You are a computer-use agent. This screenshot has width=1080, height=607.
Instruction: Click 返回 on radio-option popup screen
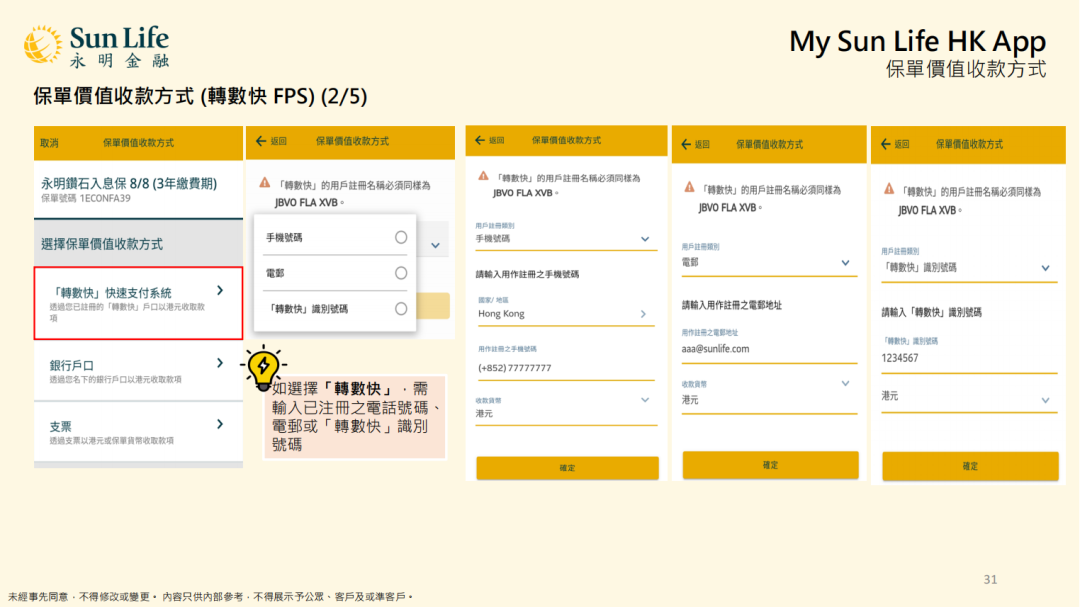tap(278, 141)
